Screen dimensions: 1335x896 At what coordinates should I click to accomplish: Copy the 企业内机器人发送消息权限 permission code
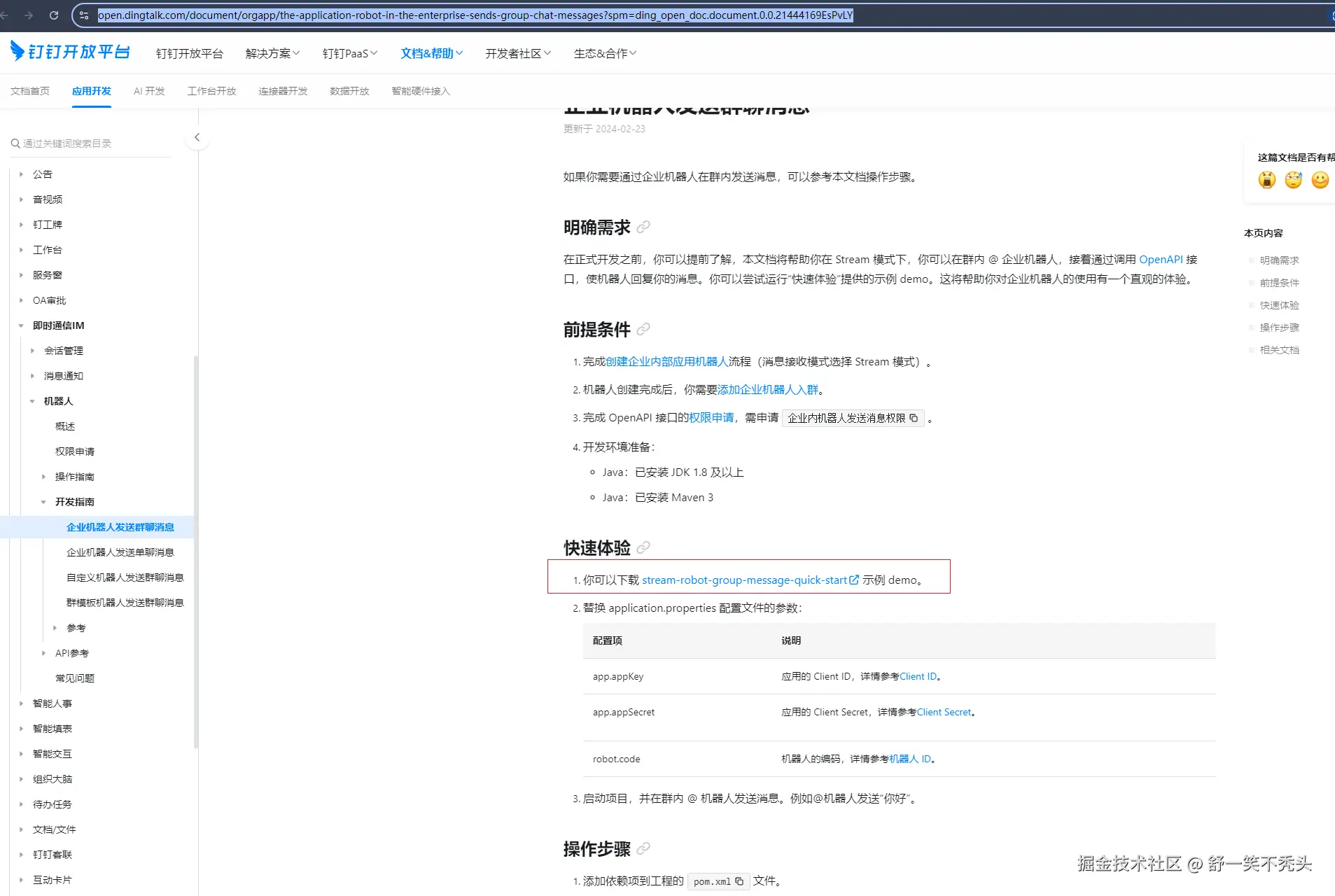(x=914, y=418)
